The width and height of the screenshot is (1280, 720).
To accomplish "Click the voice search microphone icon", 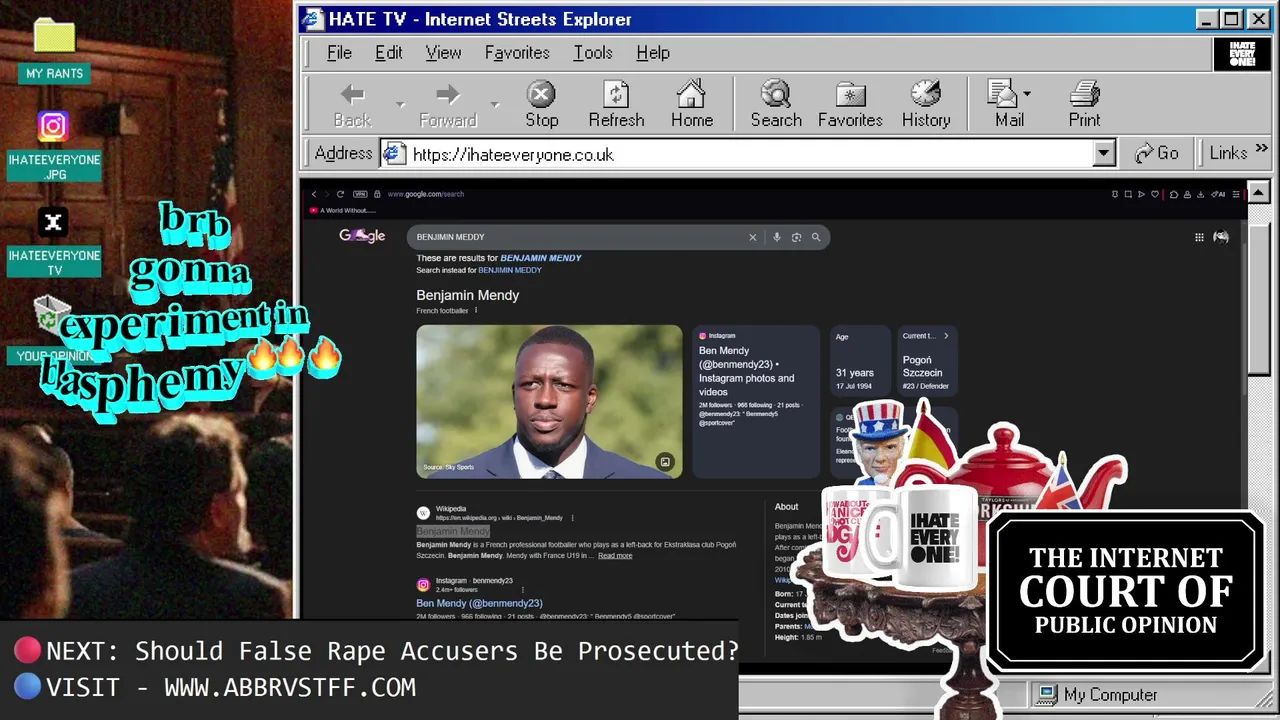I will (776, 237).
